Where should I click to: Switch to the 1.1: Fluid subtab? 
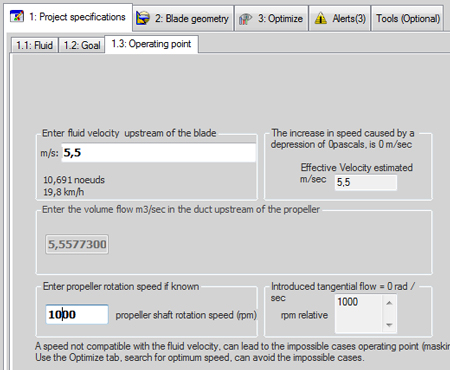(x=34, y=45)
